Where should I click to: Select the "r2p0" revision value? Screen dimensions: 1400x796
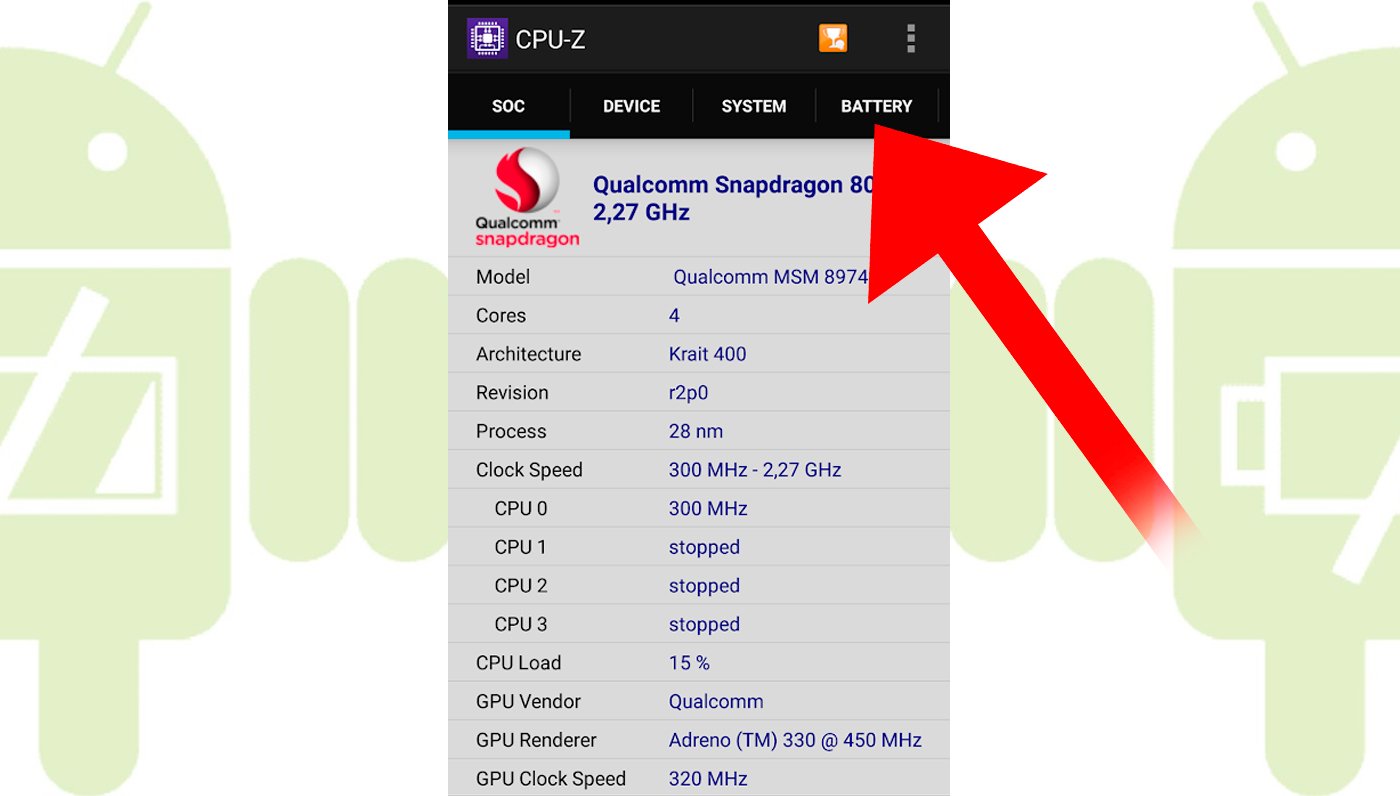[688, 393]
